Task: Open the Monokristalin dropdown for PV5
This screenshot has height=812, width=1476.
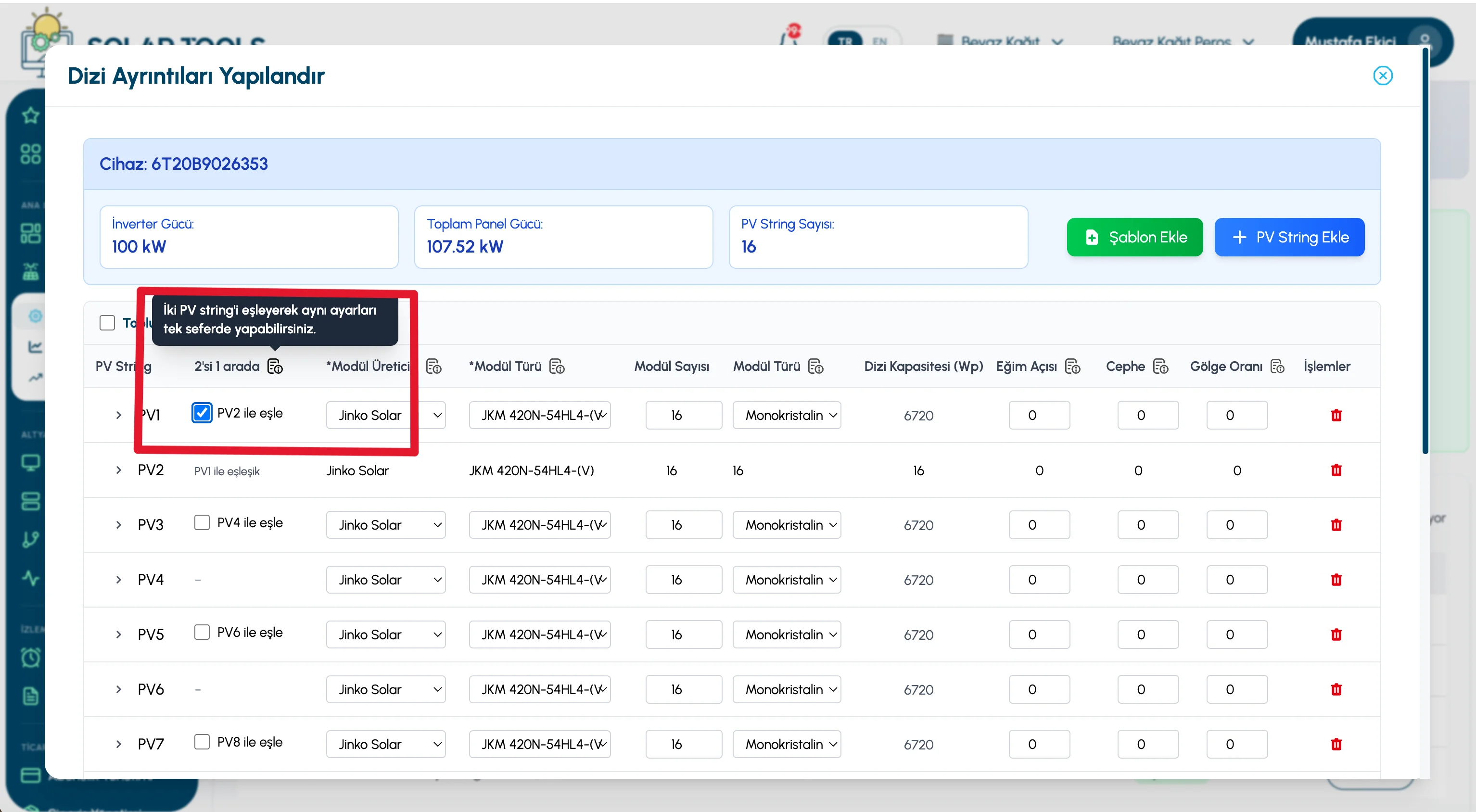Action: (x=787, y=634)
